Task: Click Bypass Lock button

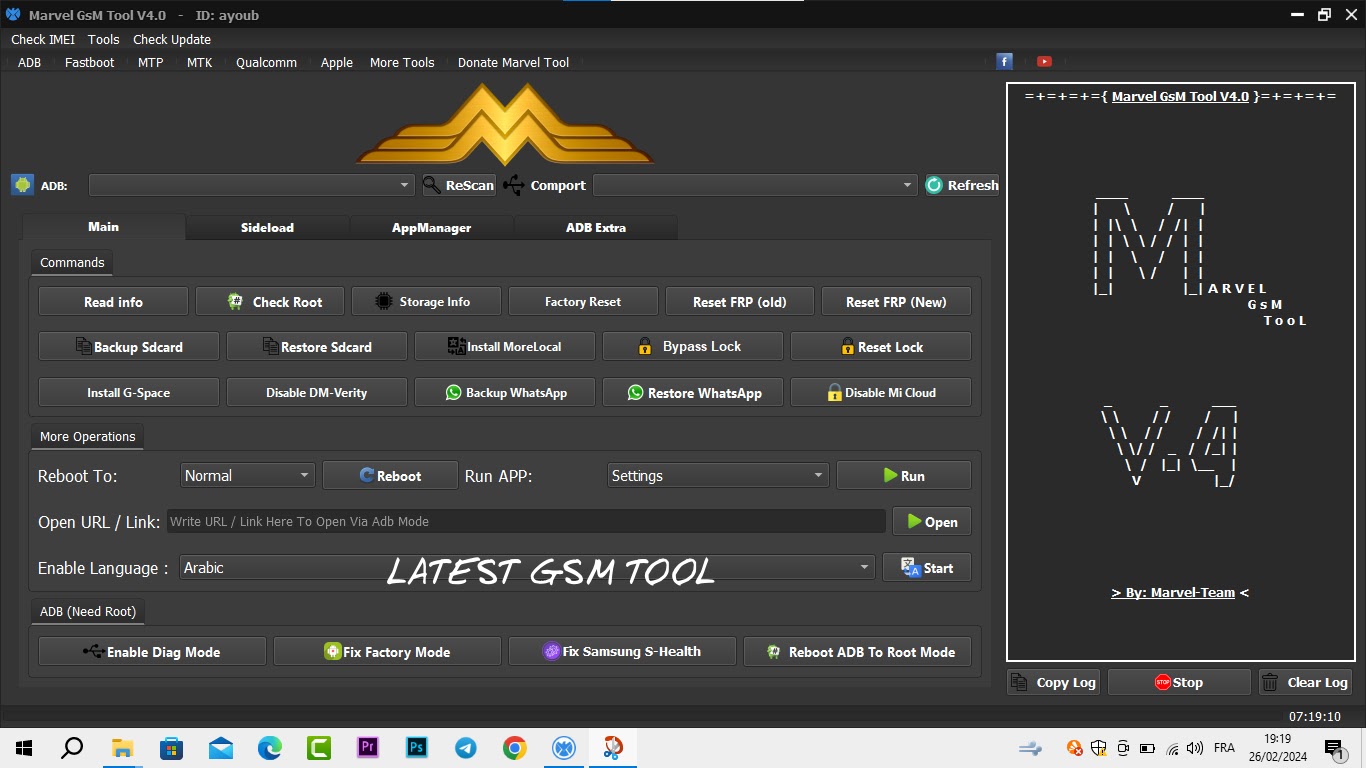Action: pos(693,347)
